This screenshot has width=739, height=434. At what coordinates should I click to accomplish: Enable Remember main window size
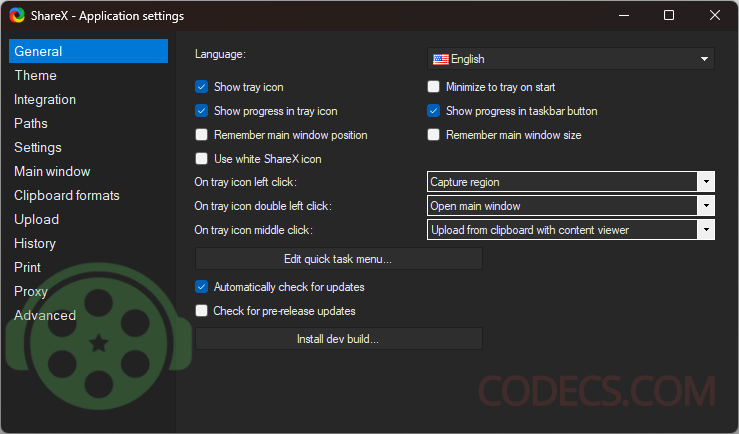[x=433, y=135]
